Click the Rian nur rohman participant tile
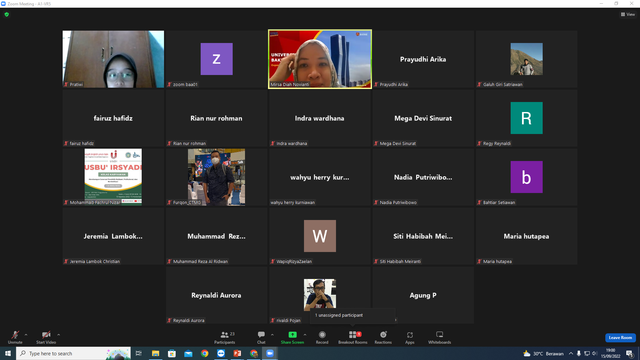 (216, 118)
